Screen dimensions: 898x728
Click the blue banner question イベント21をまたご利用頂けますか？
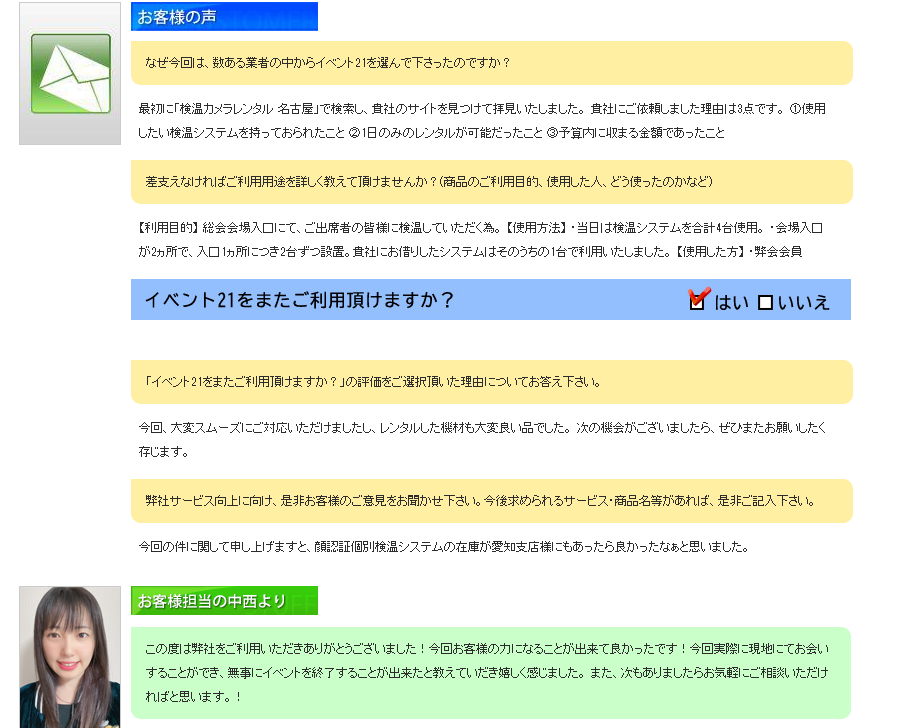(300, 300)
